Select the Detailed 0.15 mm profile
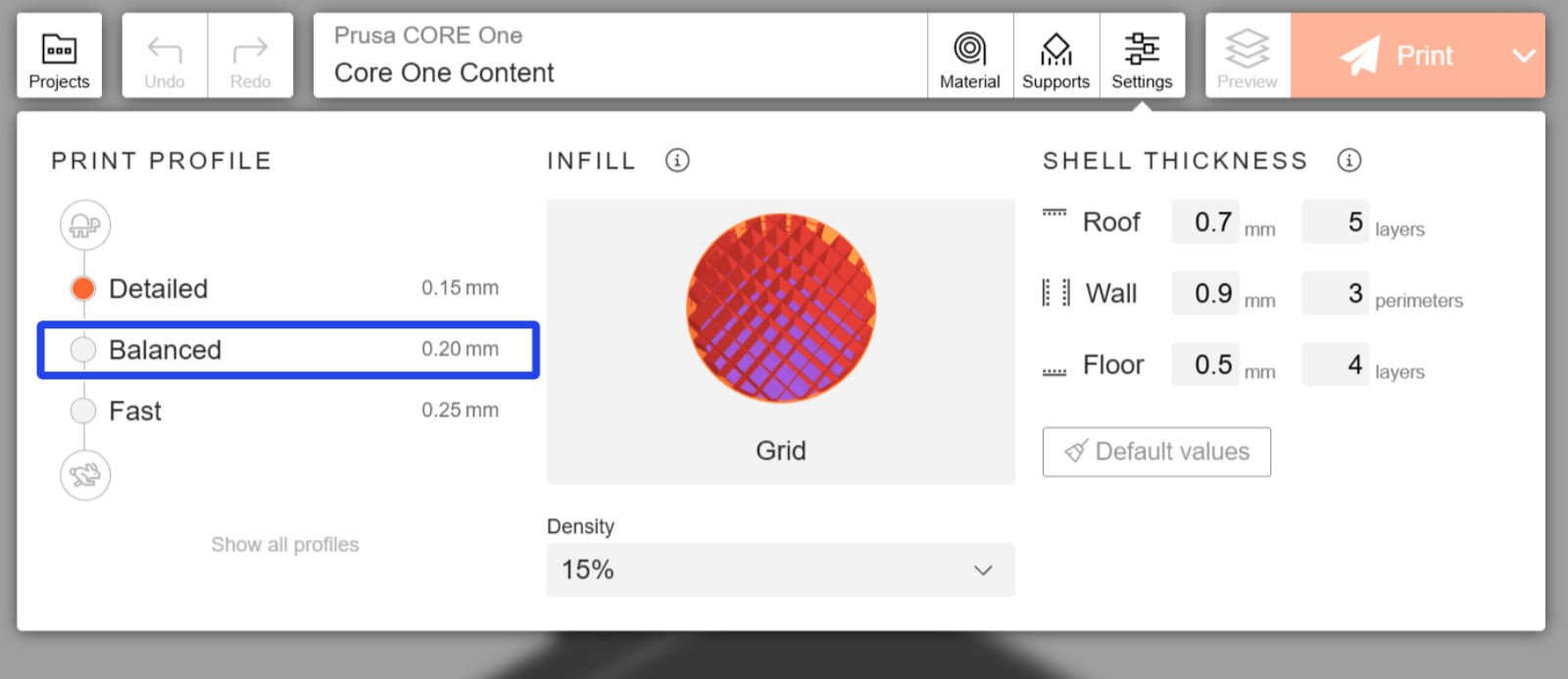1568x679 pixels. coord(84,289)
